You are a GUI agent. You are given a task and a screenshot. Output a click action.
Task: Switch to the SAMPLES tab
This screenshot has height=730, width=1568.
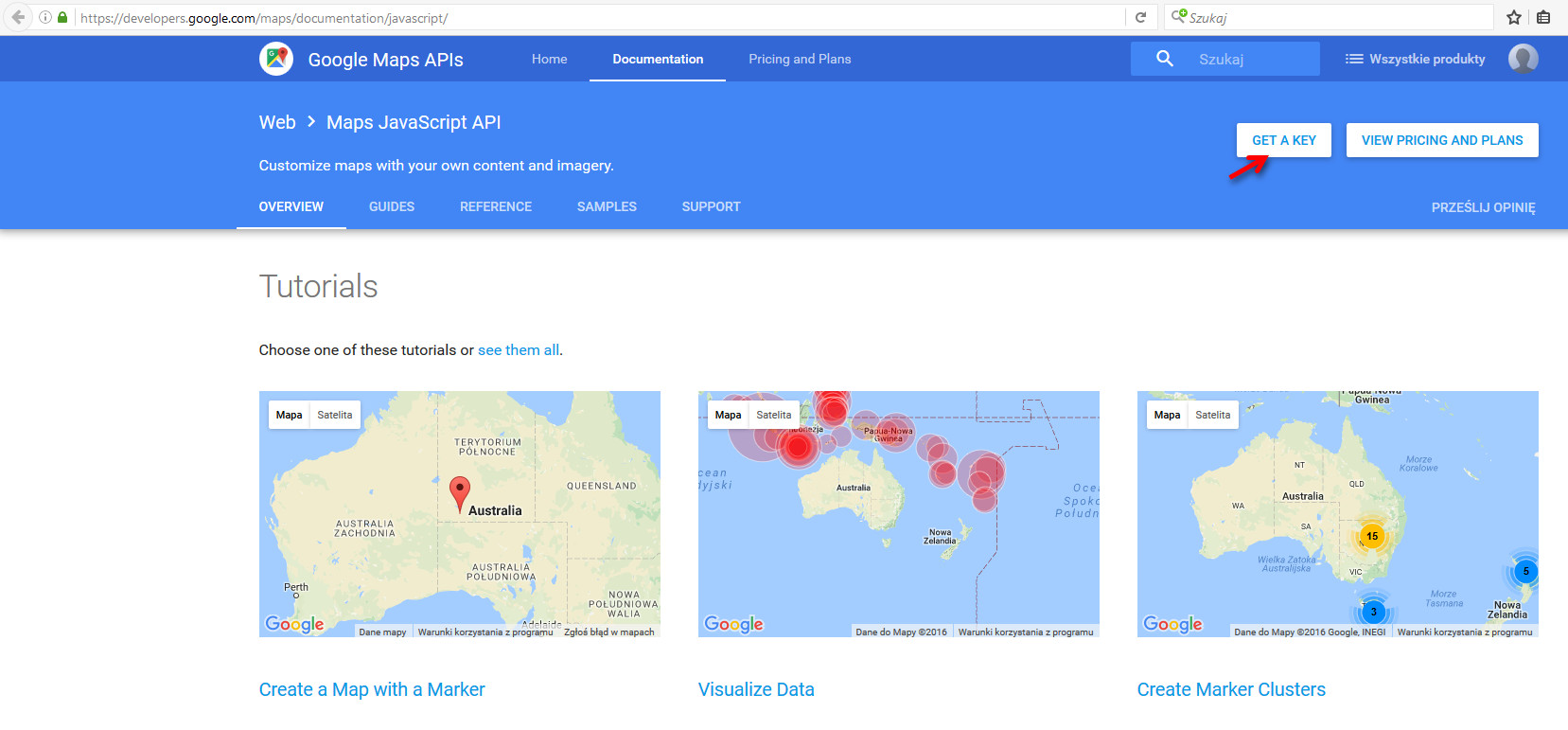[x=607, y=206]
